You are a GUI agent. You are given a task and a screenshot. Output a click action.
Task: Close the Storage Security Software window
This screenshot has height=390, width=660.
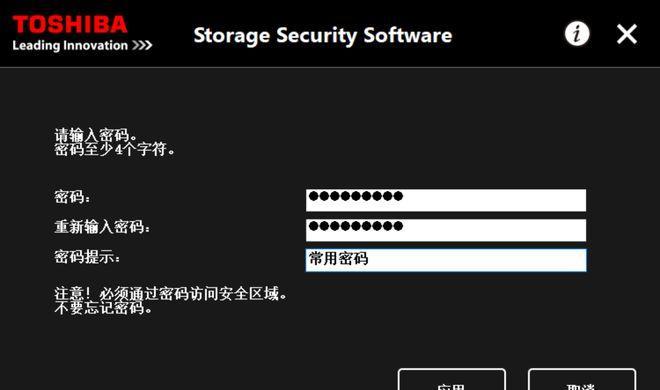(x=627, y=34)
